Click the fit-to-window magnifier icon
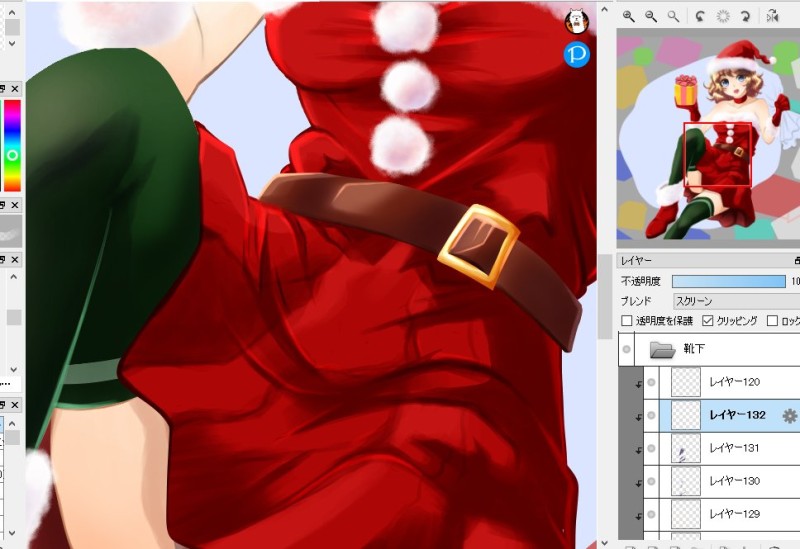This screenshot has width=800, height=549. (673, 16)
